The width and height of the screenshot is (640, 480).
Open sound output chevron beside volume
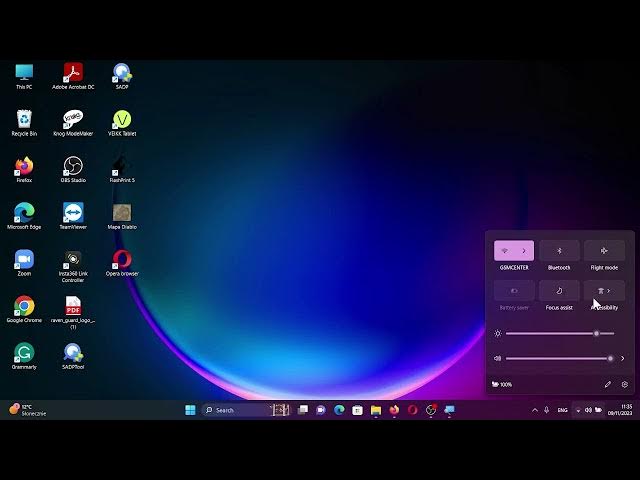pos(622,358)
